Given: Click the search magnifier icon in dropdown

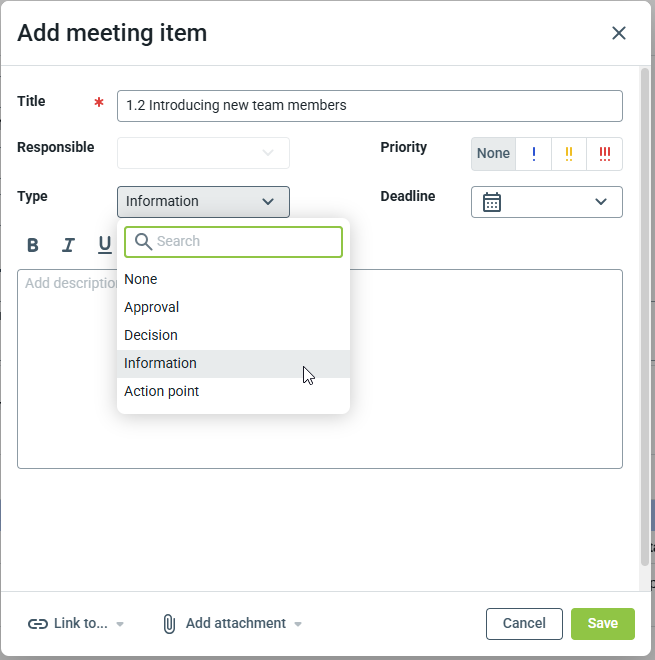Looking at the screenshot, I should pyautogui.click(x=143, y=241).
